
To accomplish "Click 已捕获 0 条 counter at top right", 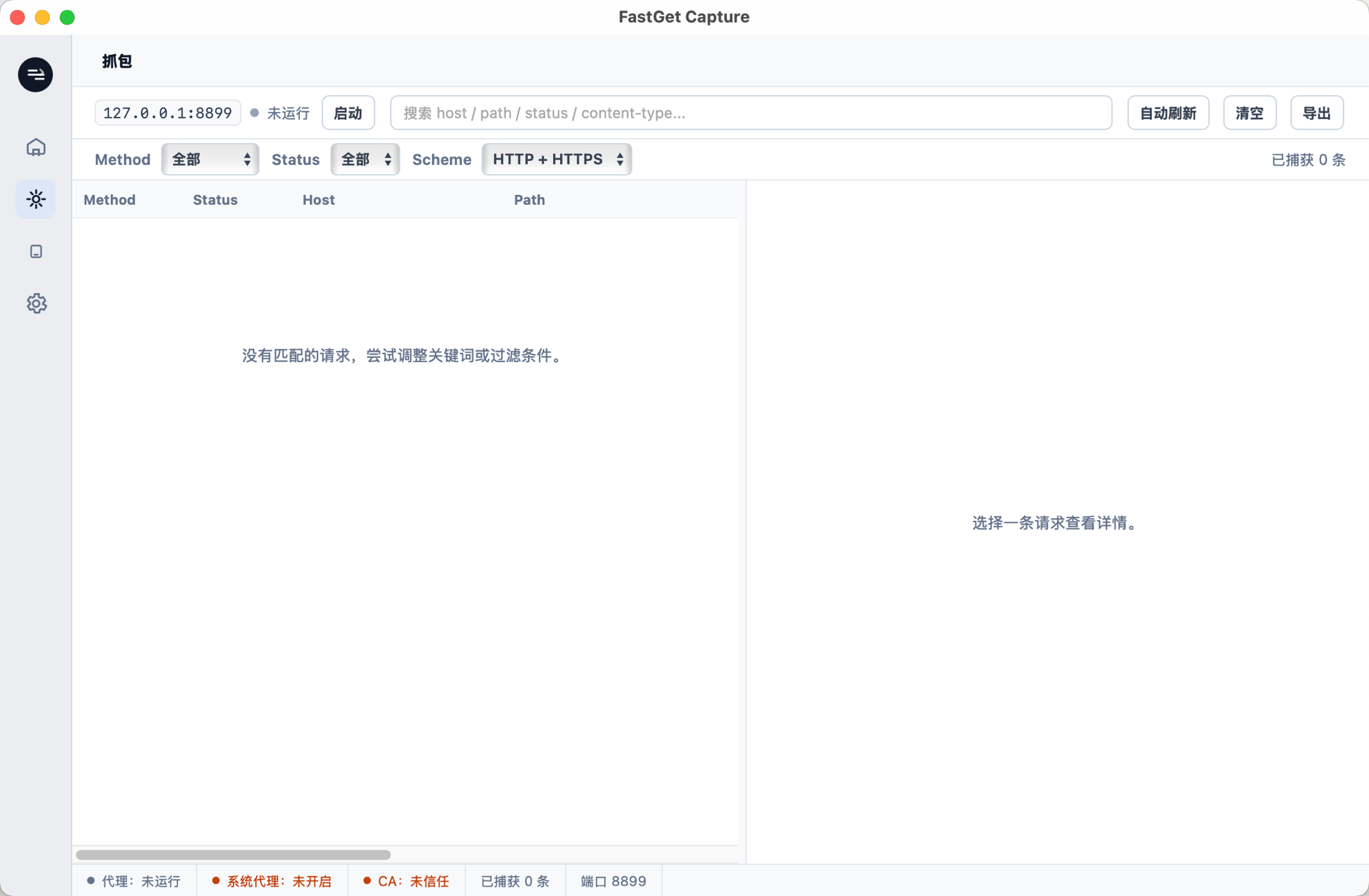I will click(1308, 159).
